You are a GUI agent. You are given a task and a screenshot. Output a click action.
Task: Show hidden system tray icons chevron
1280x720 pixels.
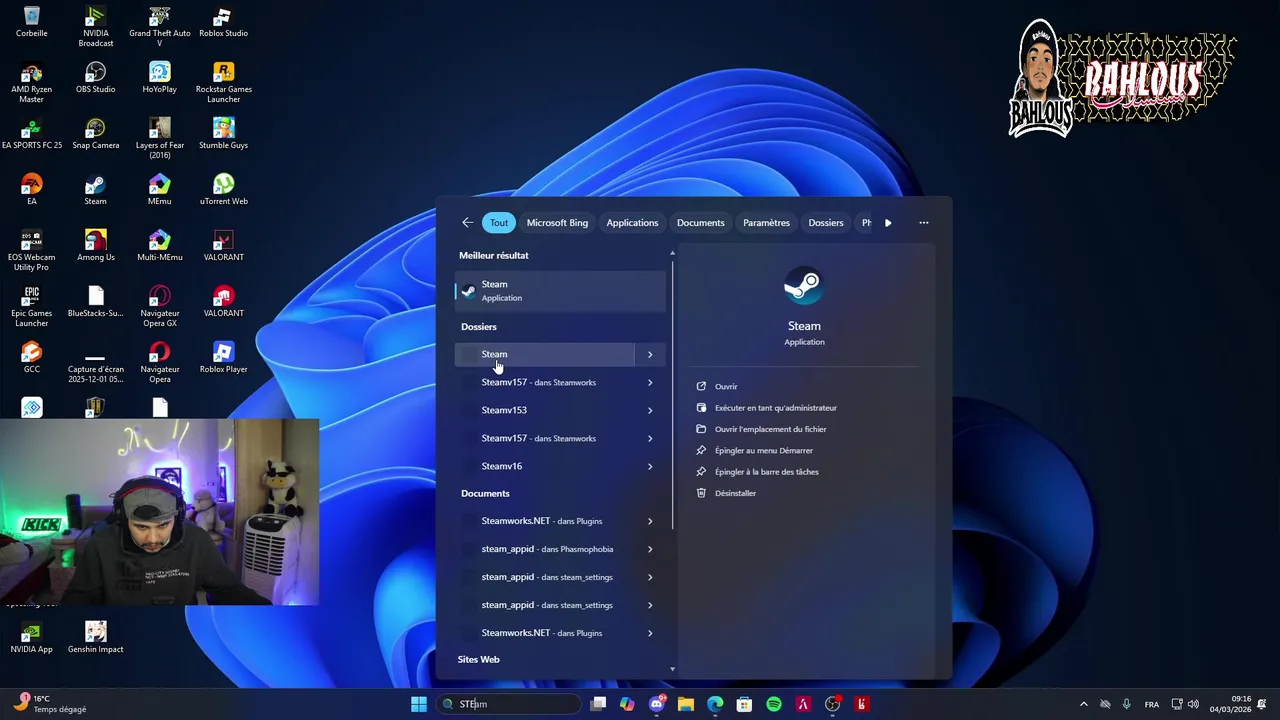click(x=1084, y=704)
